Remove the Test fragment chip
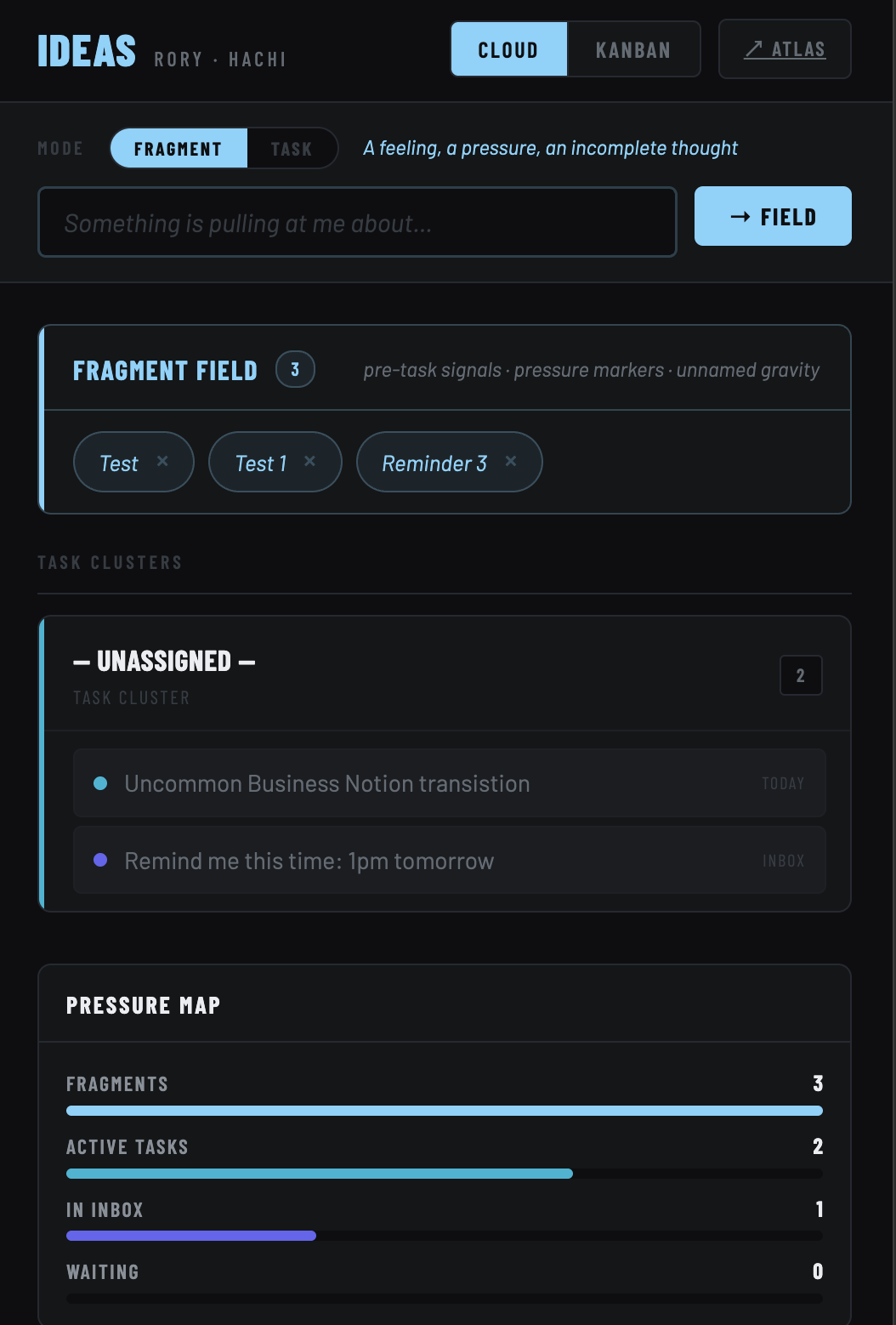 point(162,461)
